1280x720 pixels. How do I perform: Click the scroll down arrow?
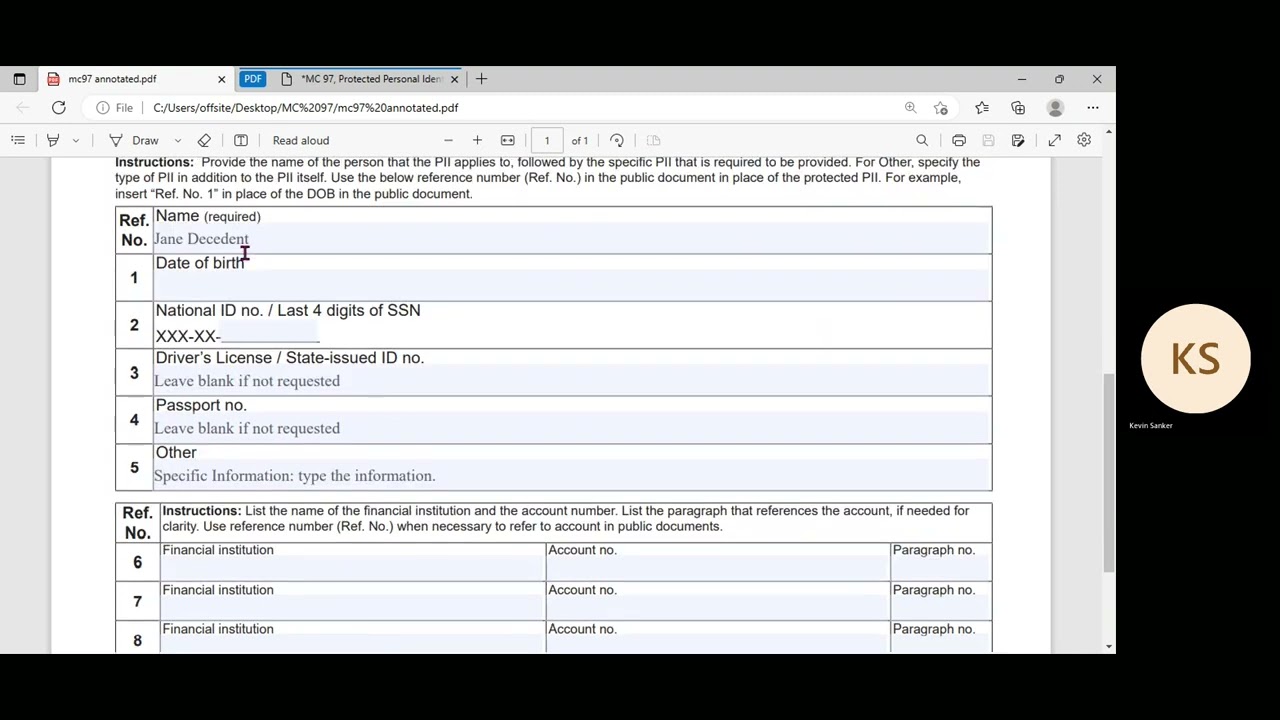1108,646
